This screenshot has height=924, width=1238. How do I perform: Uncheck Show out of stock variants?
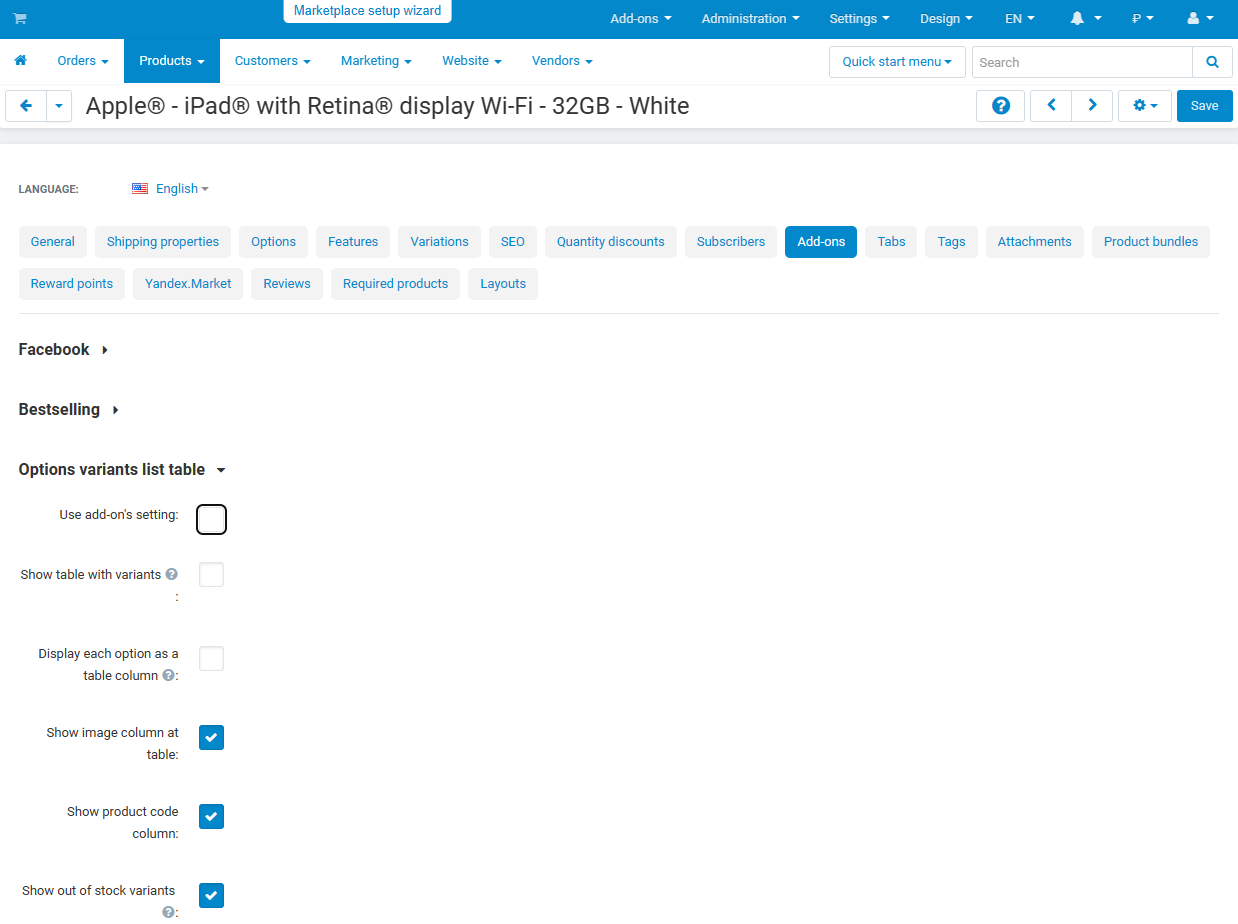(x=211, y=896)
